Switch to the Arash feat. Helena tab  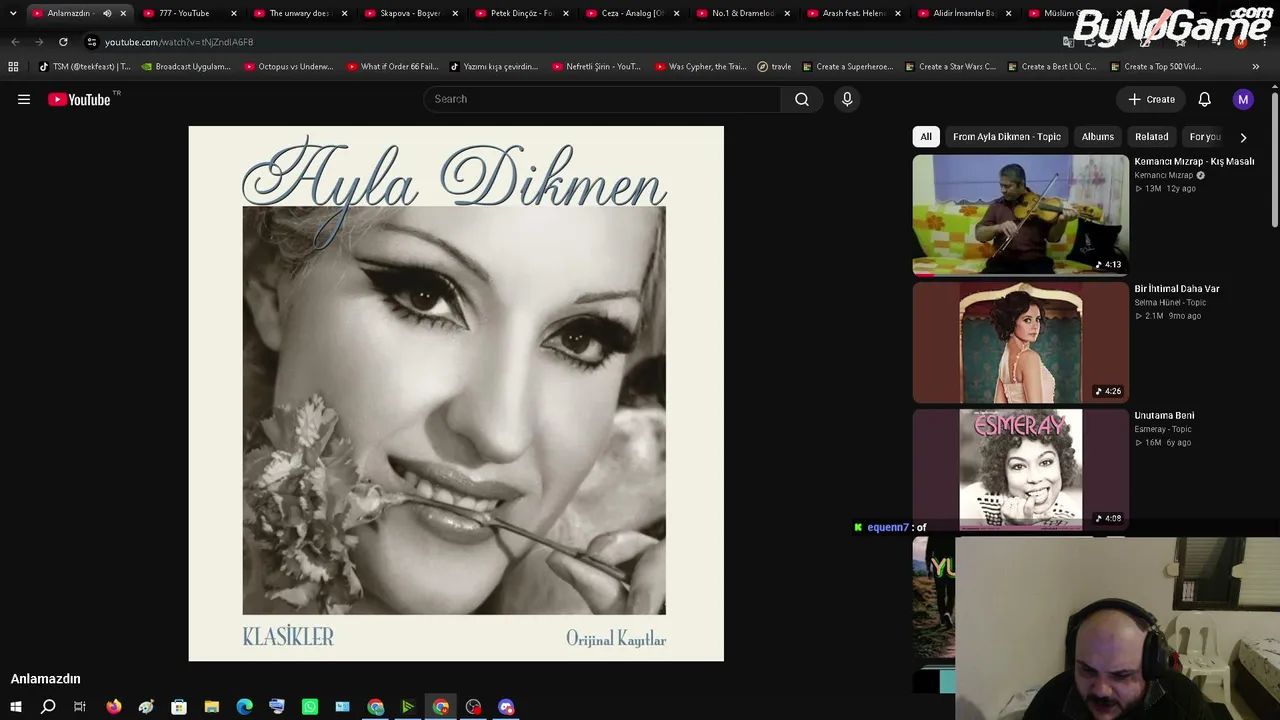pos(853,13)
